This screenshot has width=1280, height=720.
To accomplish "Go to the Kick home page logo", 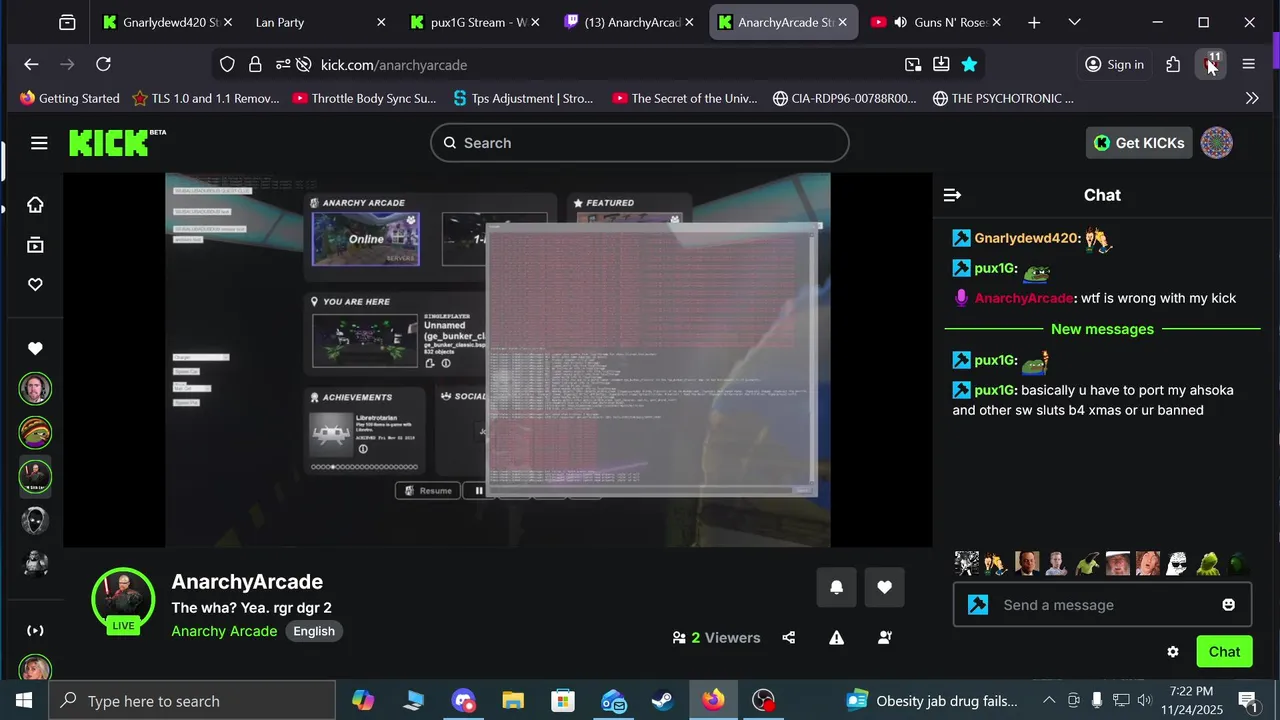I will pyautogui.click(x=117, y=143).
